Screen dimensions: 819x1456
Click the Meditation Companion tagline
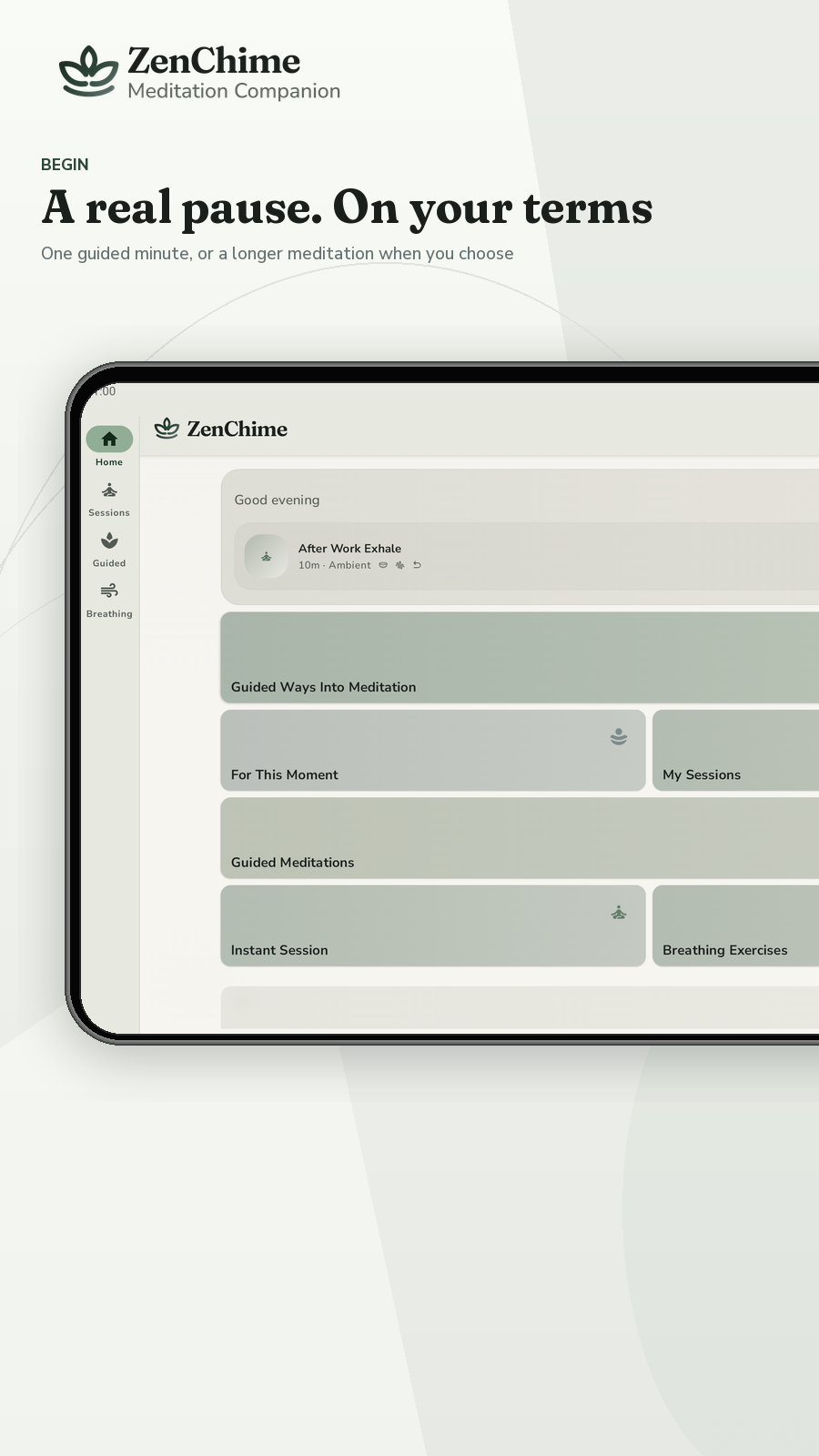(x=234, y=91)
